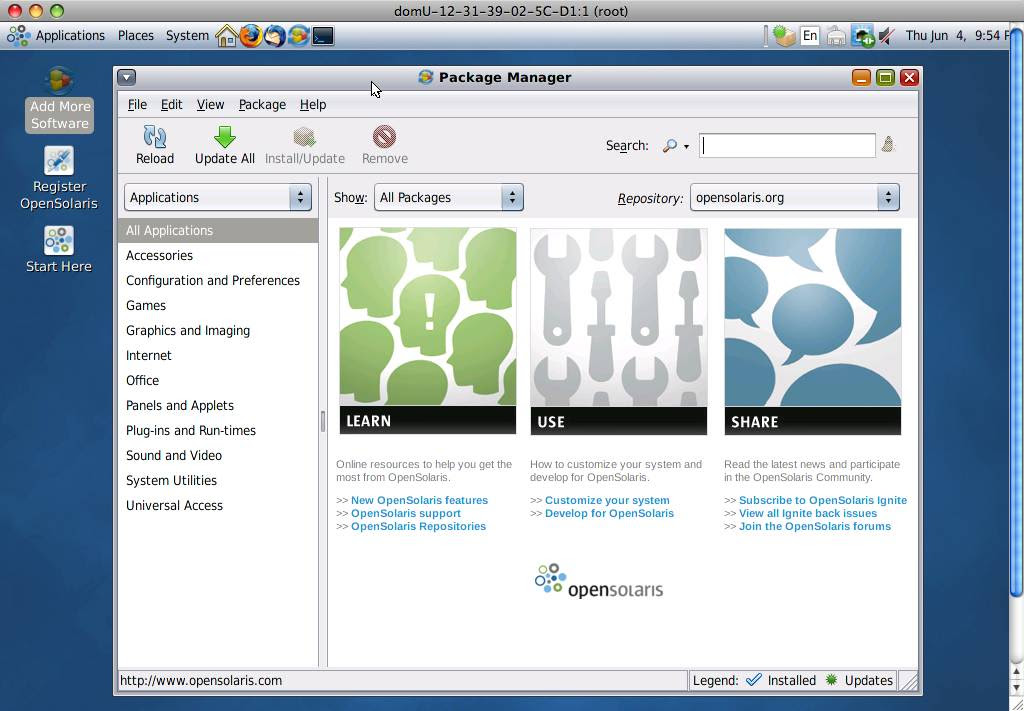Open the Repository opensolaris.org dropdown
This screenshot has width=1024, height=711.
click(x=795, y=197)
